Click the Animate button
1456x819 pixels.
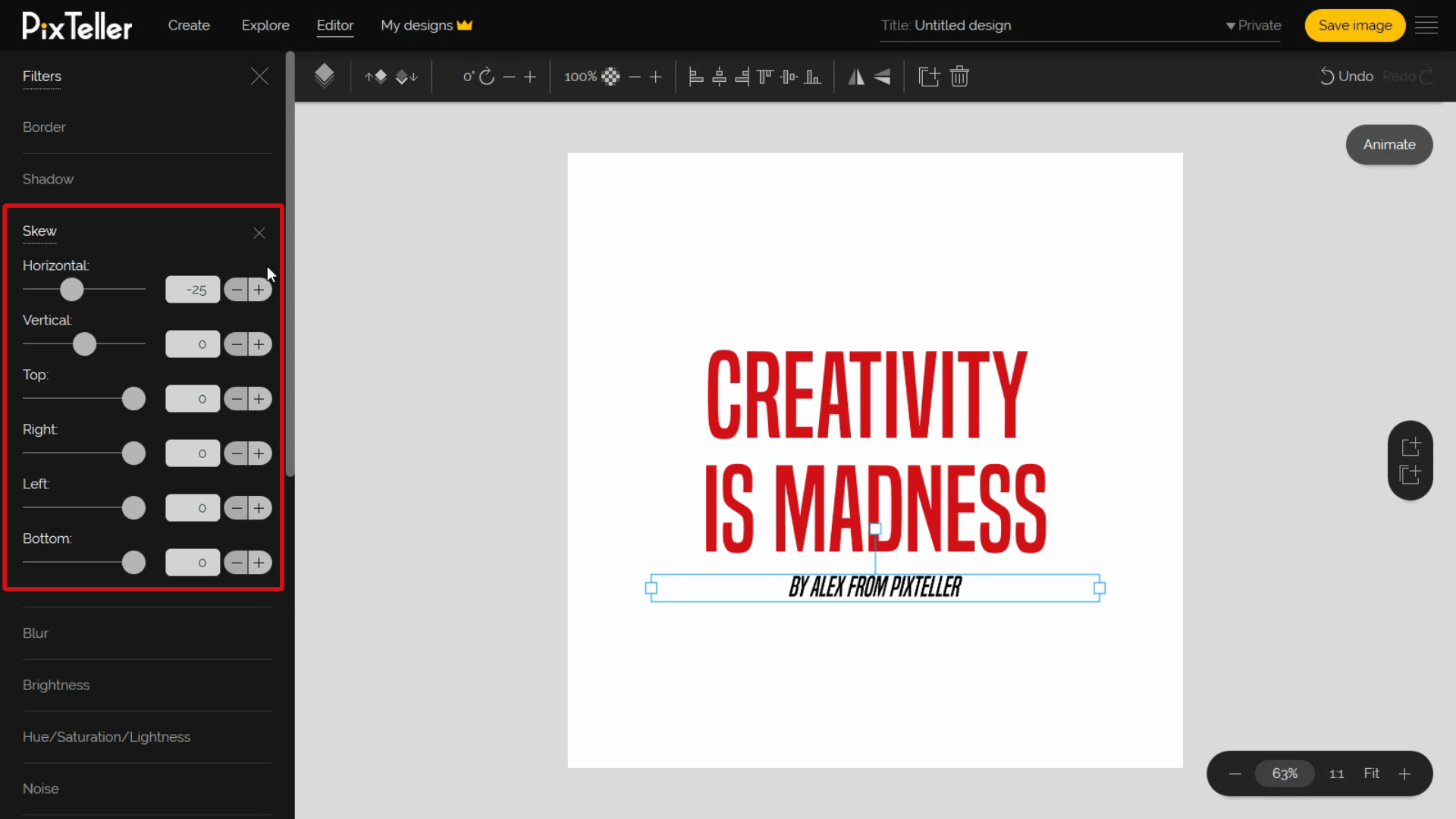[x=1389, y=144]
